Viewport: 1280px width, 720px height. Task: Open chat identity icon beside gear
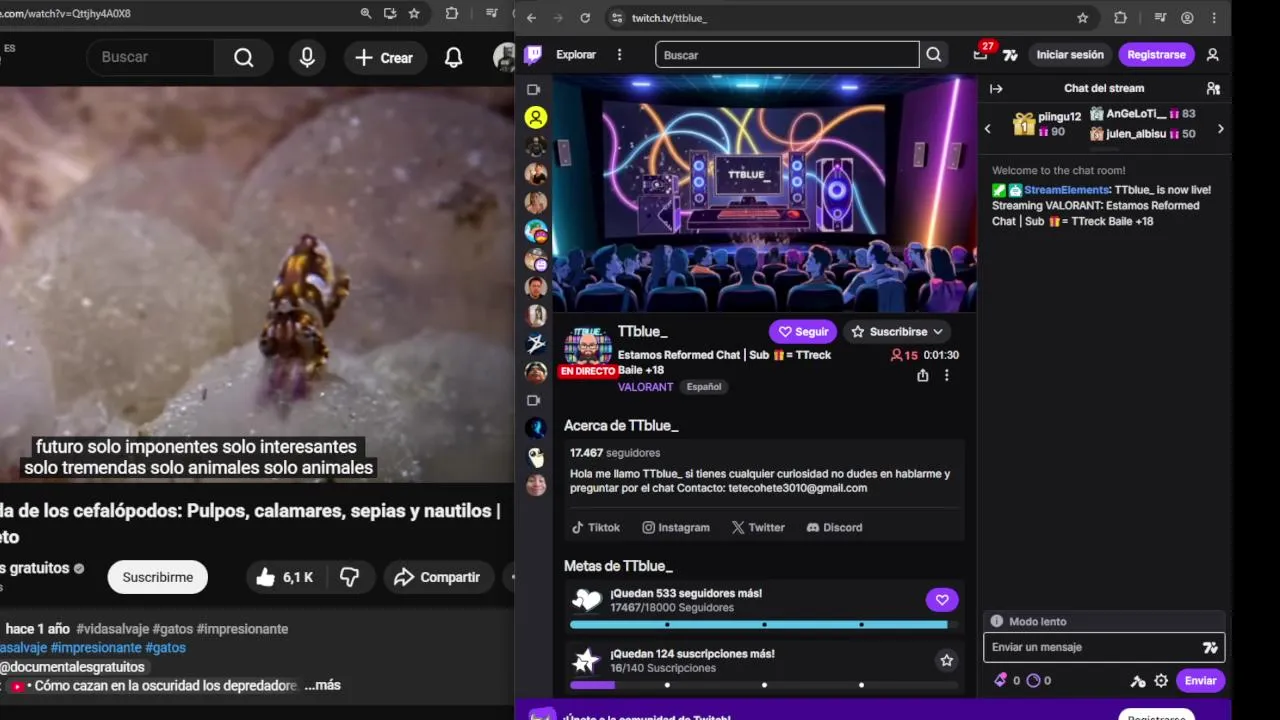point(1138,681)
